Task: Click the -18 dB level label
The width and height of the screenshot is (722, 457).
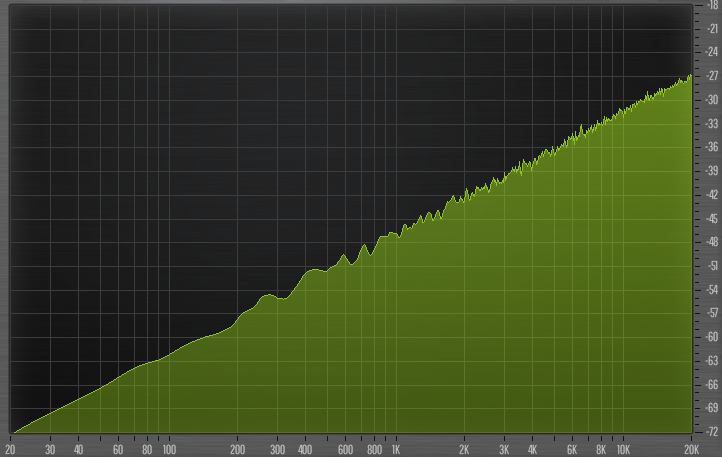Action: pos(709,5)
